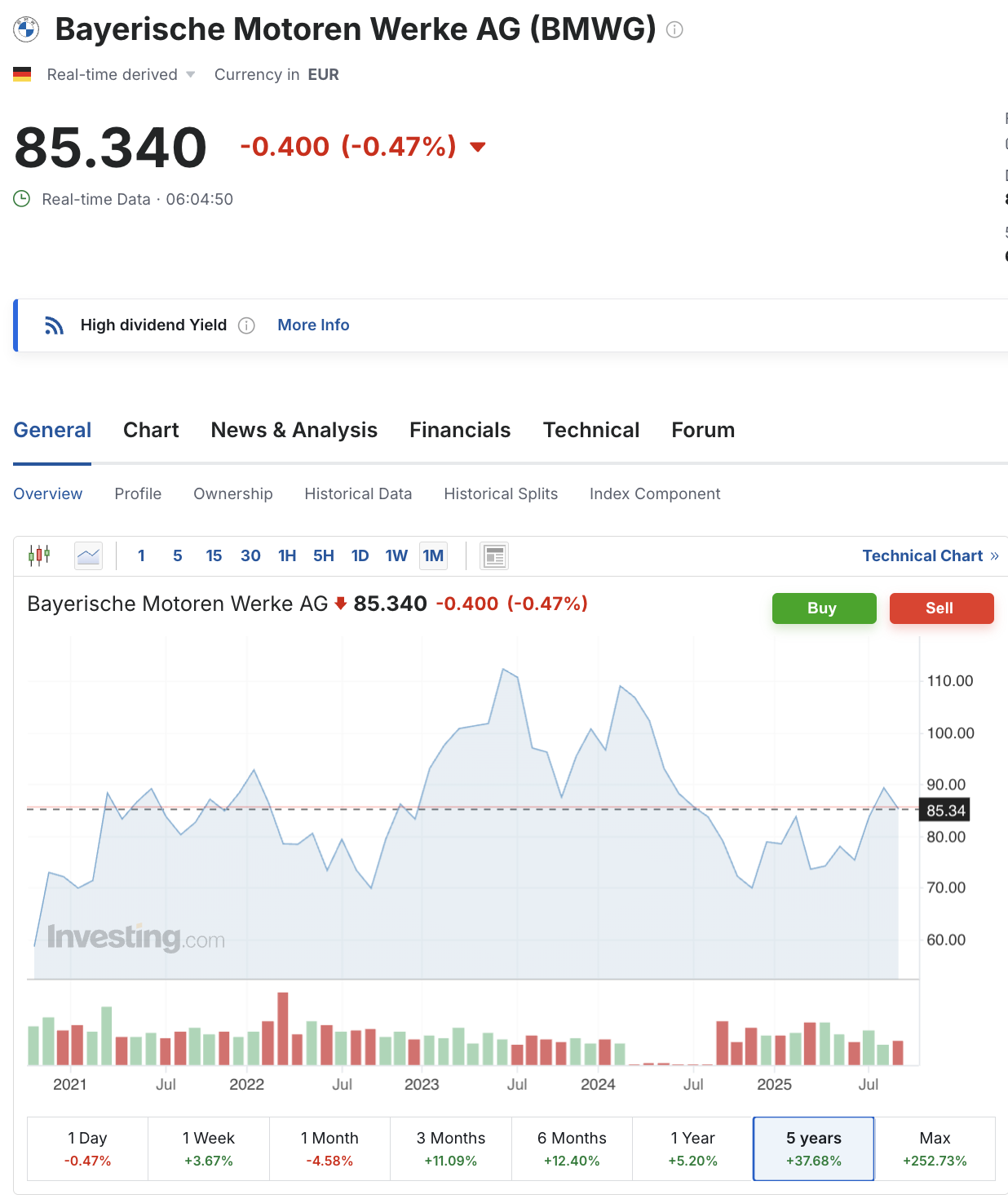
Task: Click info icon beside BMWG title
Action: tap(674, 30)
